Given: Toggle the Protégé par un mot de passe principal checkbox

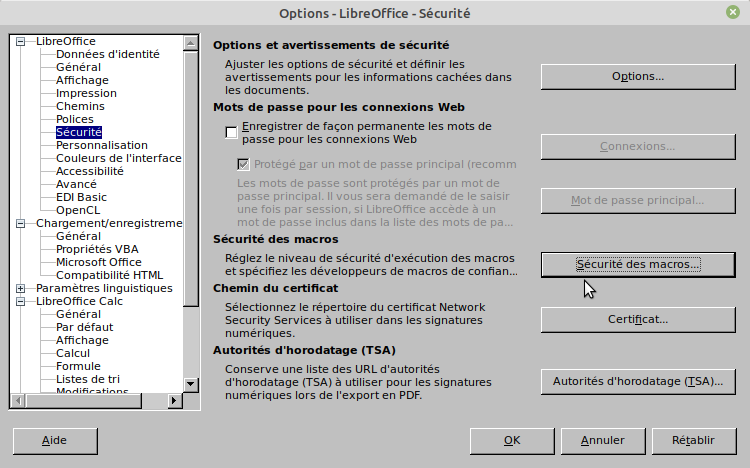Looking at the screenshot, I should [243, 165].
